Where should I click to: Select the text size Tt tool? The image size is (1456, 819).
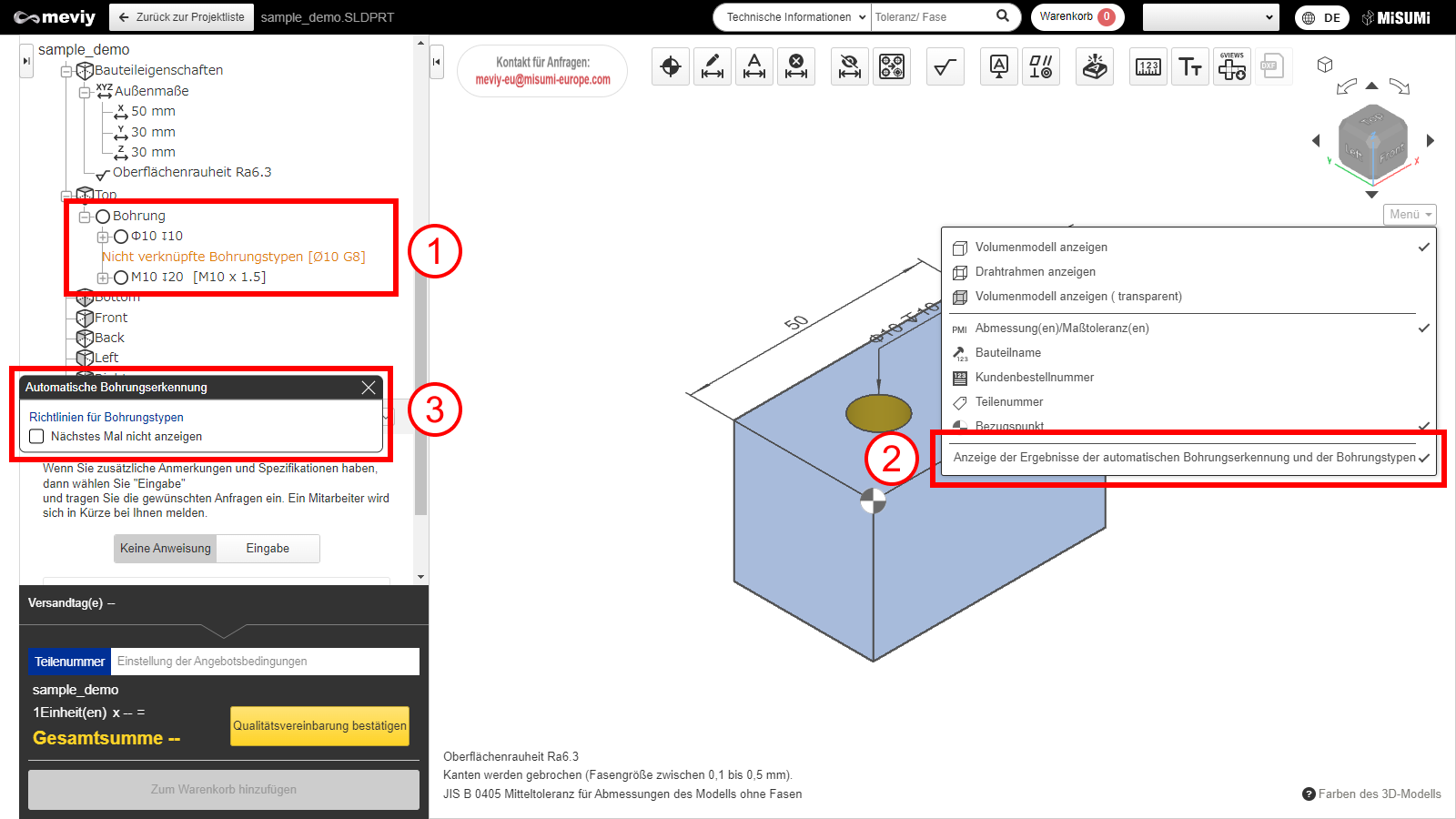point(1190,66)
